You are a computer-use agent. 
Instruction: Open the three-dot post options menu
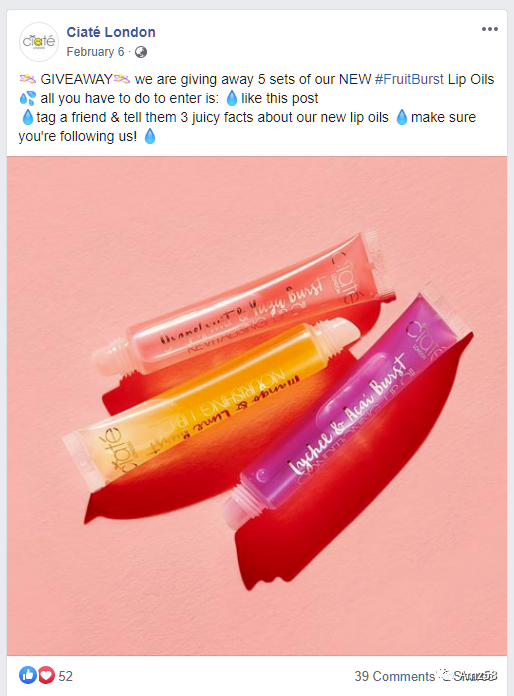click(490, 29)
